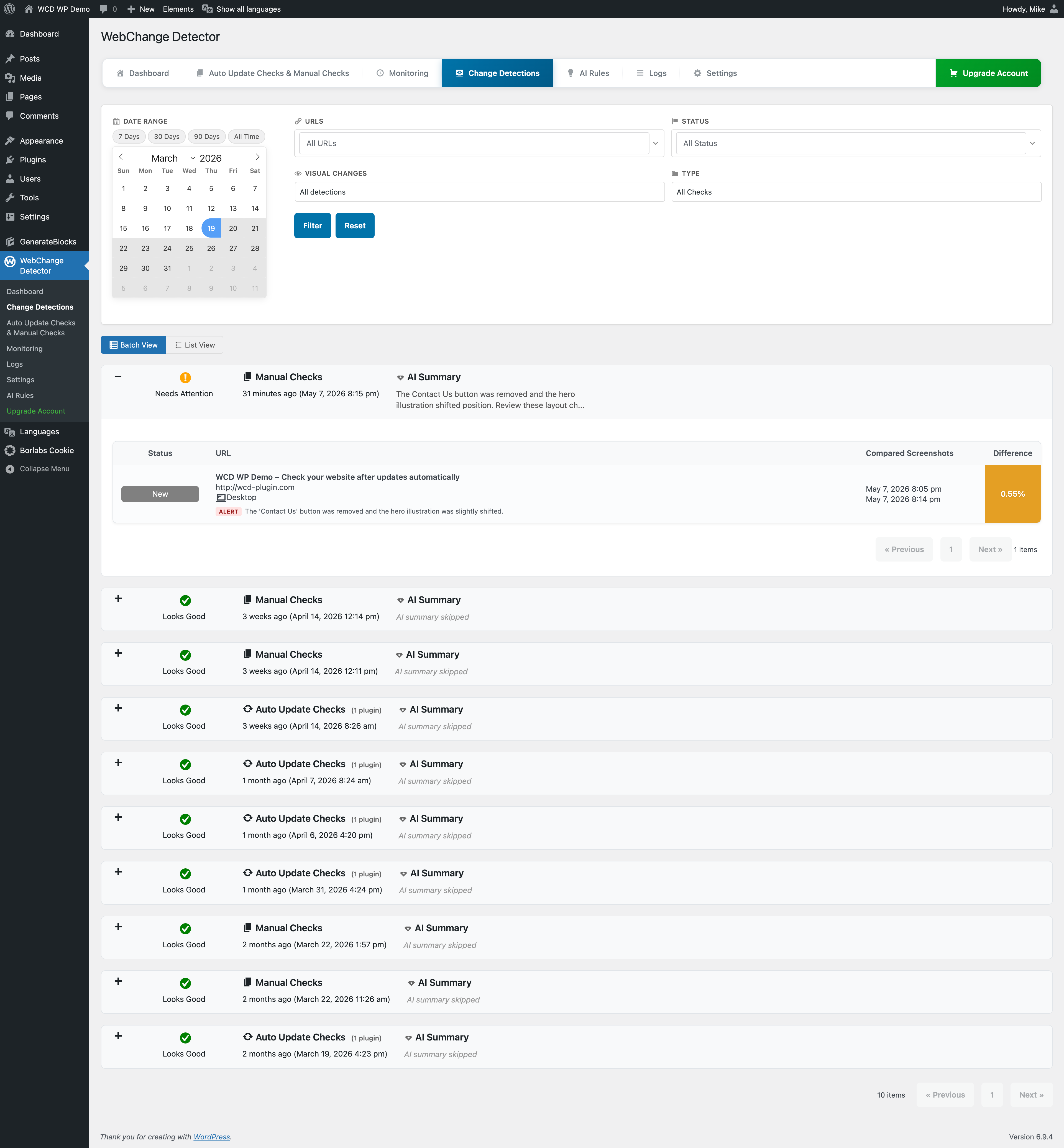The width and height of the screenshot is (1064, 1148).
Task: Click the GenerateBlocks icon in sidebar
Action: click(x=10, y=241)
